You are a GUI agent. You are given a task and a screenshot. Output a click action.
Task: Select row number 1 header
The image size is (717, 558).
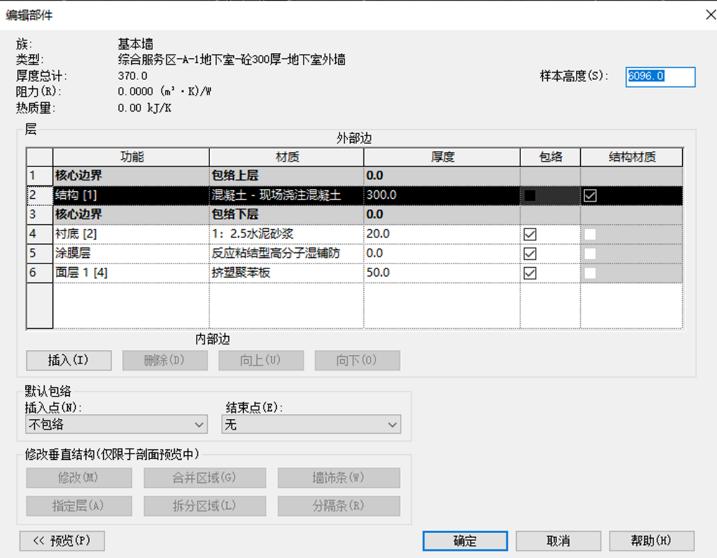pos(39,176)
